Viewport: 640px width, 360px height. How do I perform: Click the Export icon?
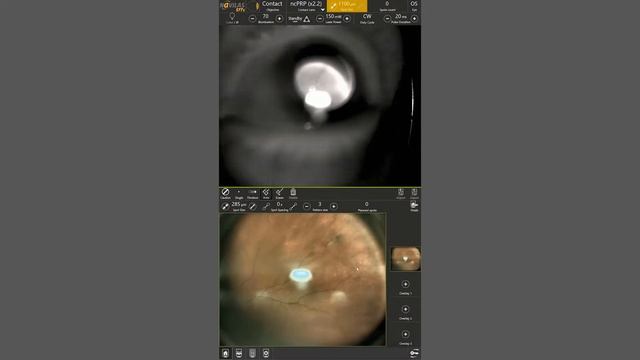pos(414,193)
